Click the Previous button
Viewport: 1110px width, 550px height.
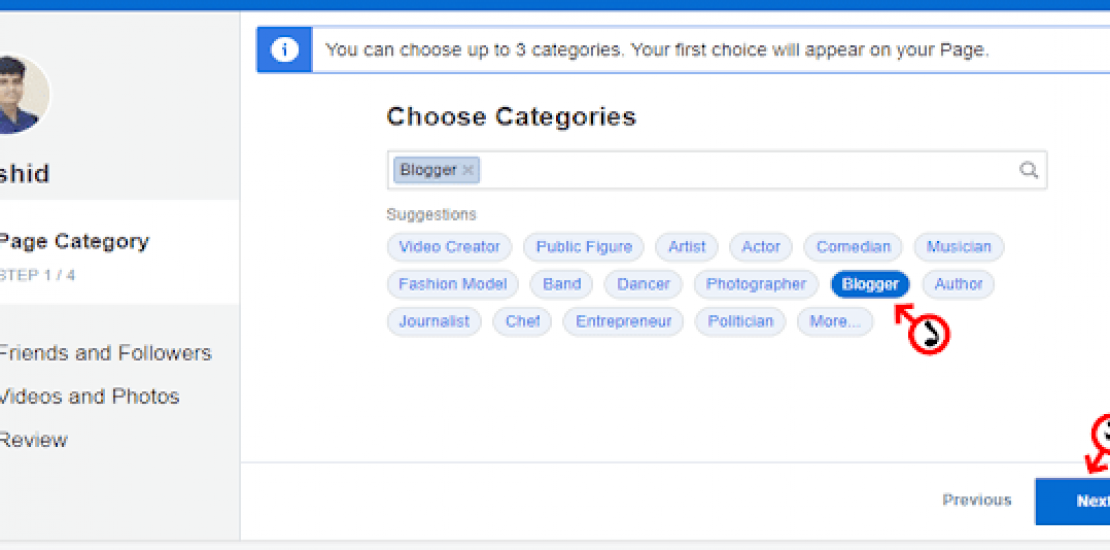[x=976, y=500]
